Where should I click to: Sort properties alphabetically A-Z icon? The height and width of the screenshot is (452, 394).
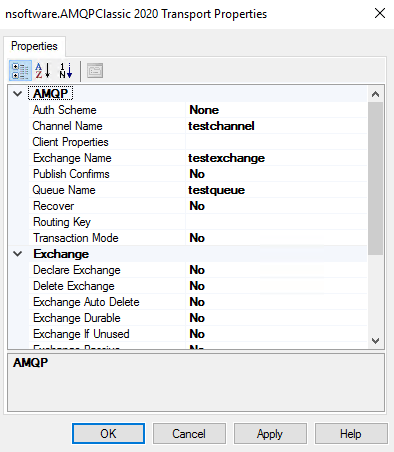click(43, 71)
